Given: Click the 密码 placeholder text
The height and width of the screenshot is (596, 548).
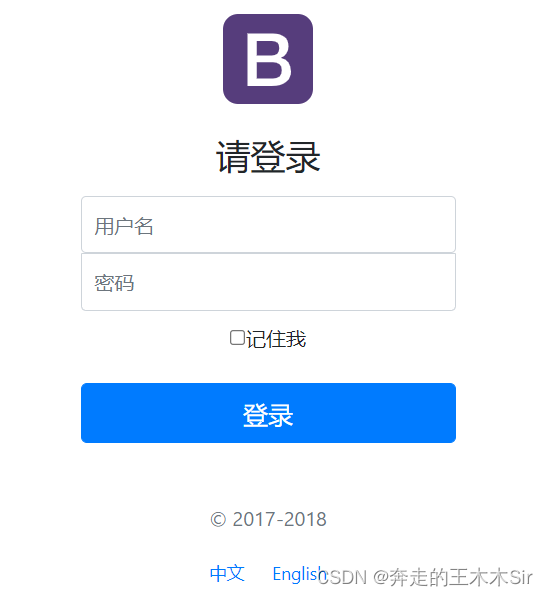Looking at the screenshot, I should [x=114, y=283].
